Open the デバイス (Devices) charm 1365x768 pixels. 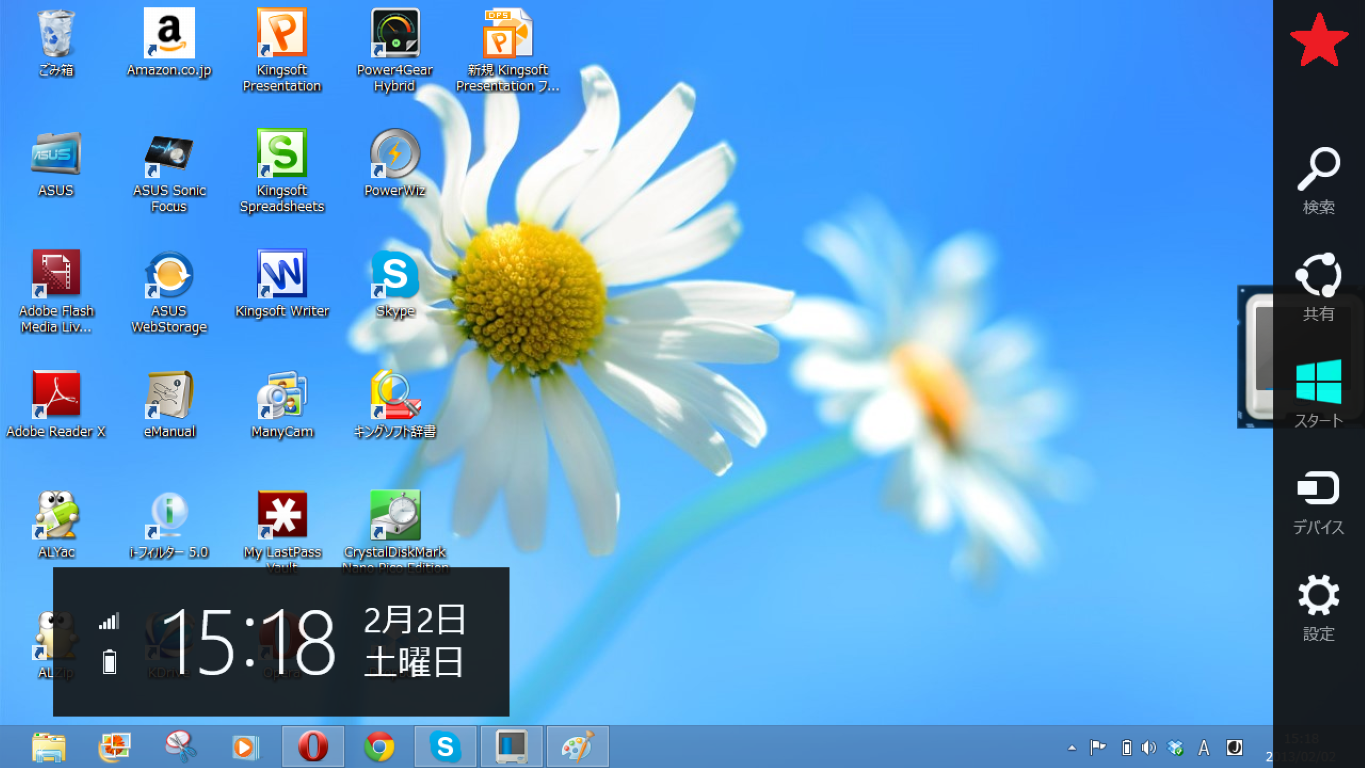(1318, 500)
